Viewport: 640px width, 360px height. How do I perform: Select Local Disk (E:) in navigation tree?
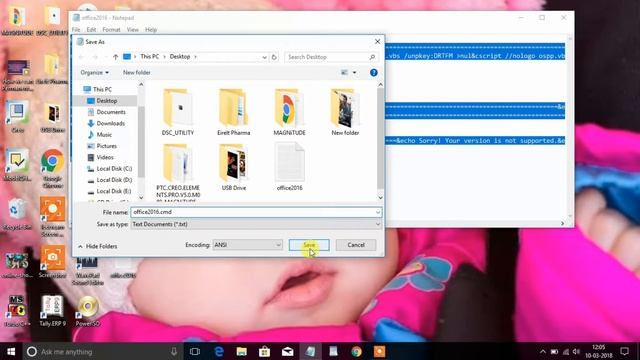113,191
